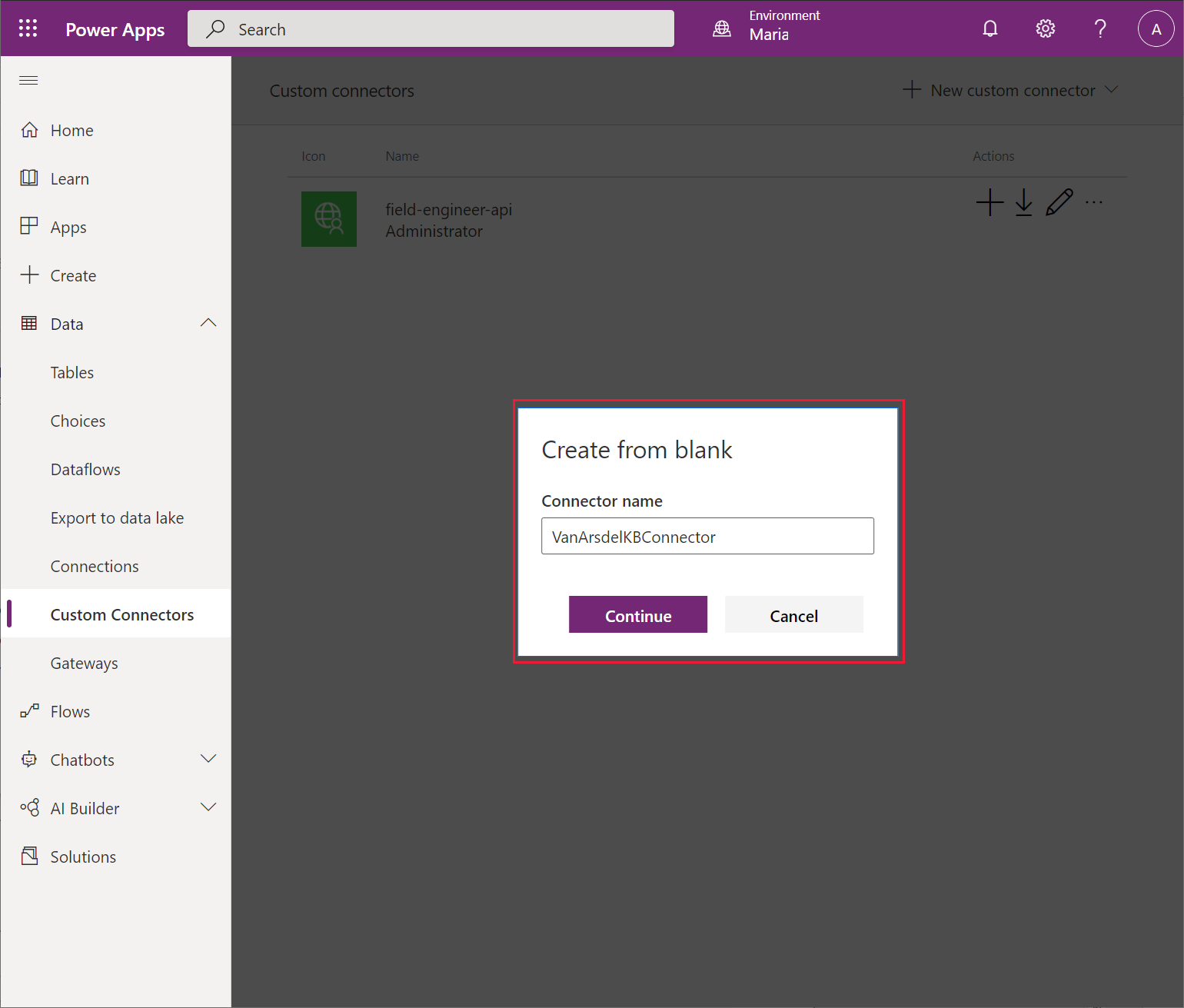
Task: Expand the Chatbots section chevron
Action: tap(208, 759)
